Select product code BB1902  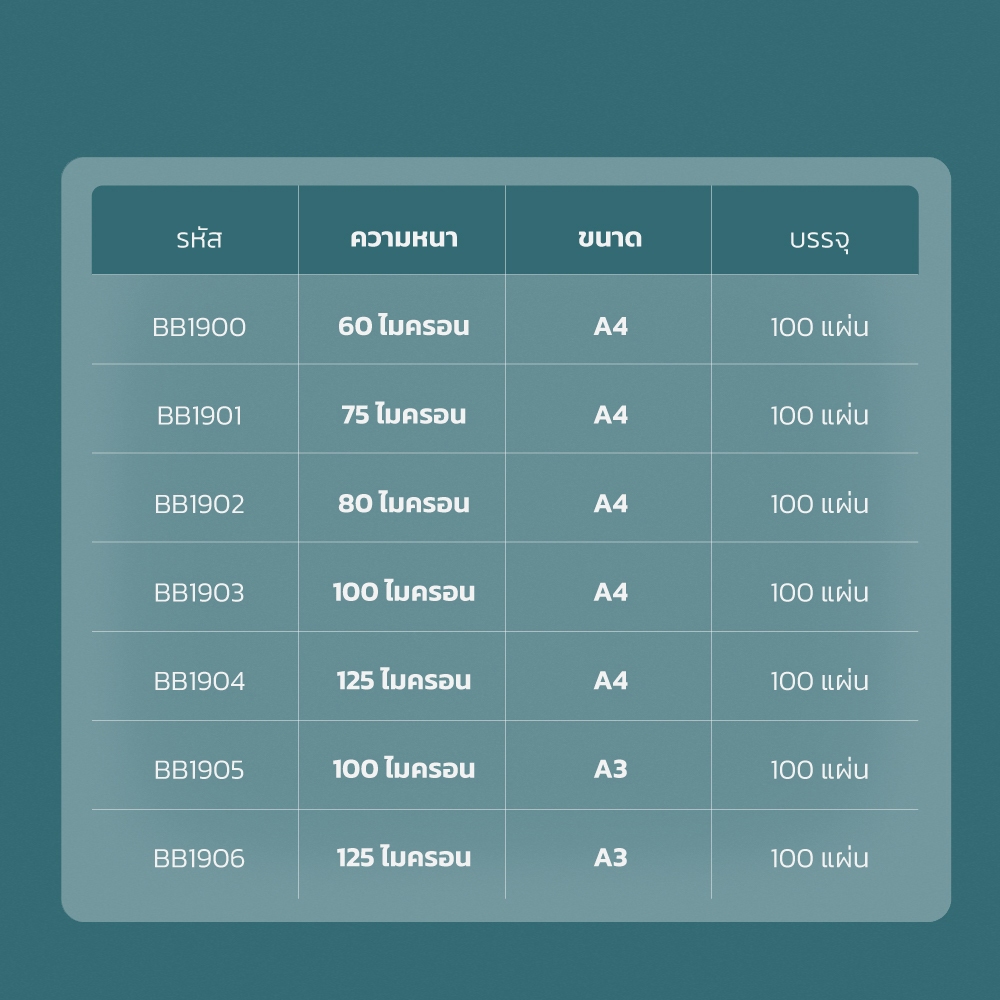[x=199, y=504]
